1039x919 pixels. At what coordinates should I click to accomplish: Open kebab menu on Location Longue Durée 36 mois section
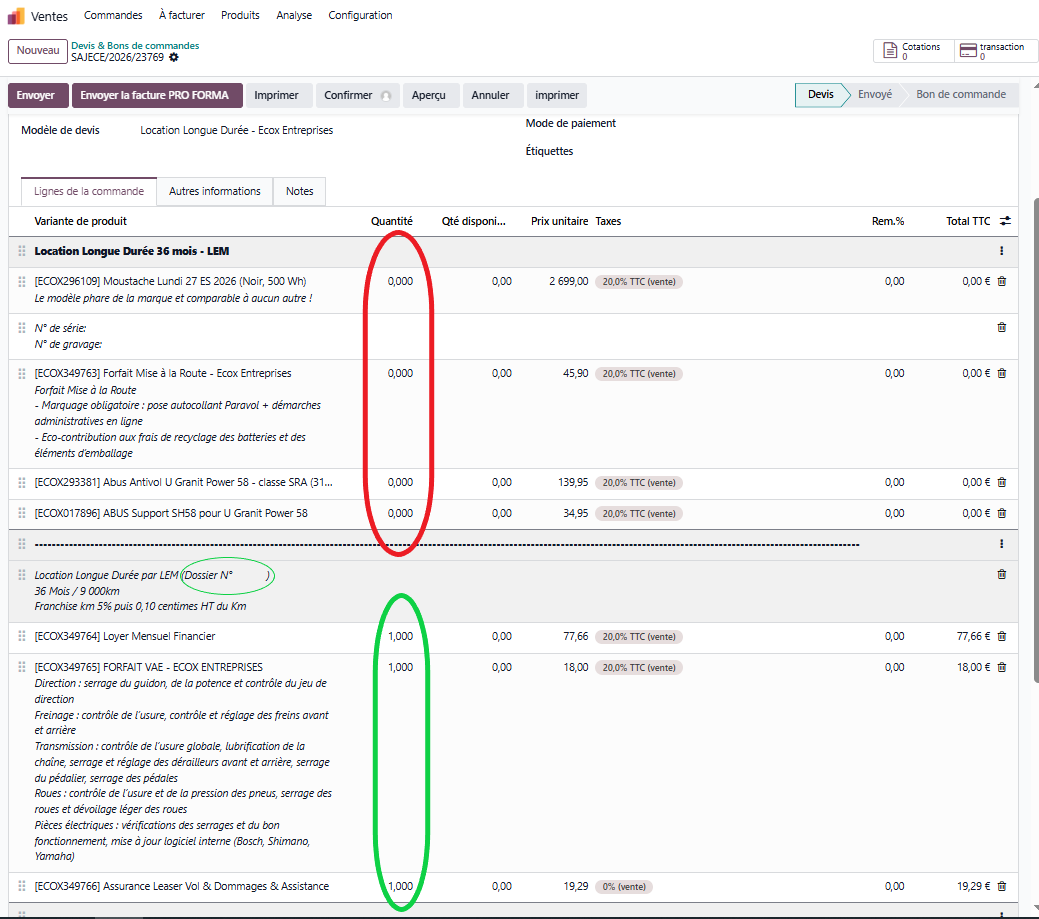point(1001,251)
